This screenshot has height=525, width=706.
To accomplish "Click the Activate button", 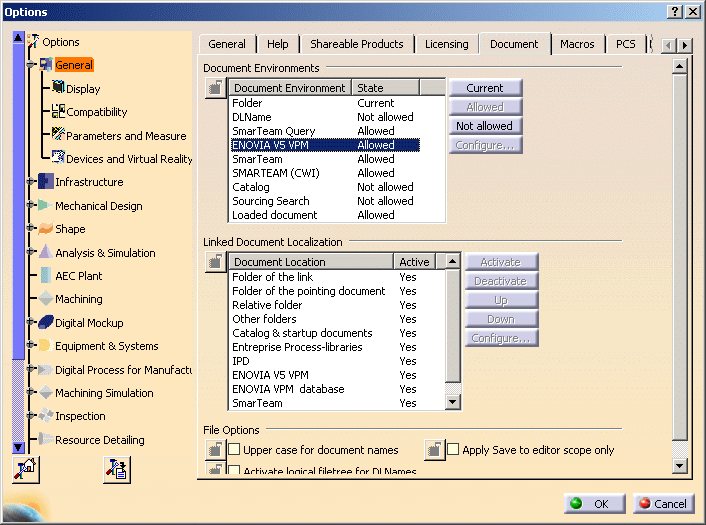I will (x=501, y=262).
